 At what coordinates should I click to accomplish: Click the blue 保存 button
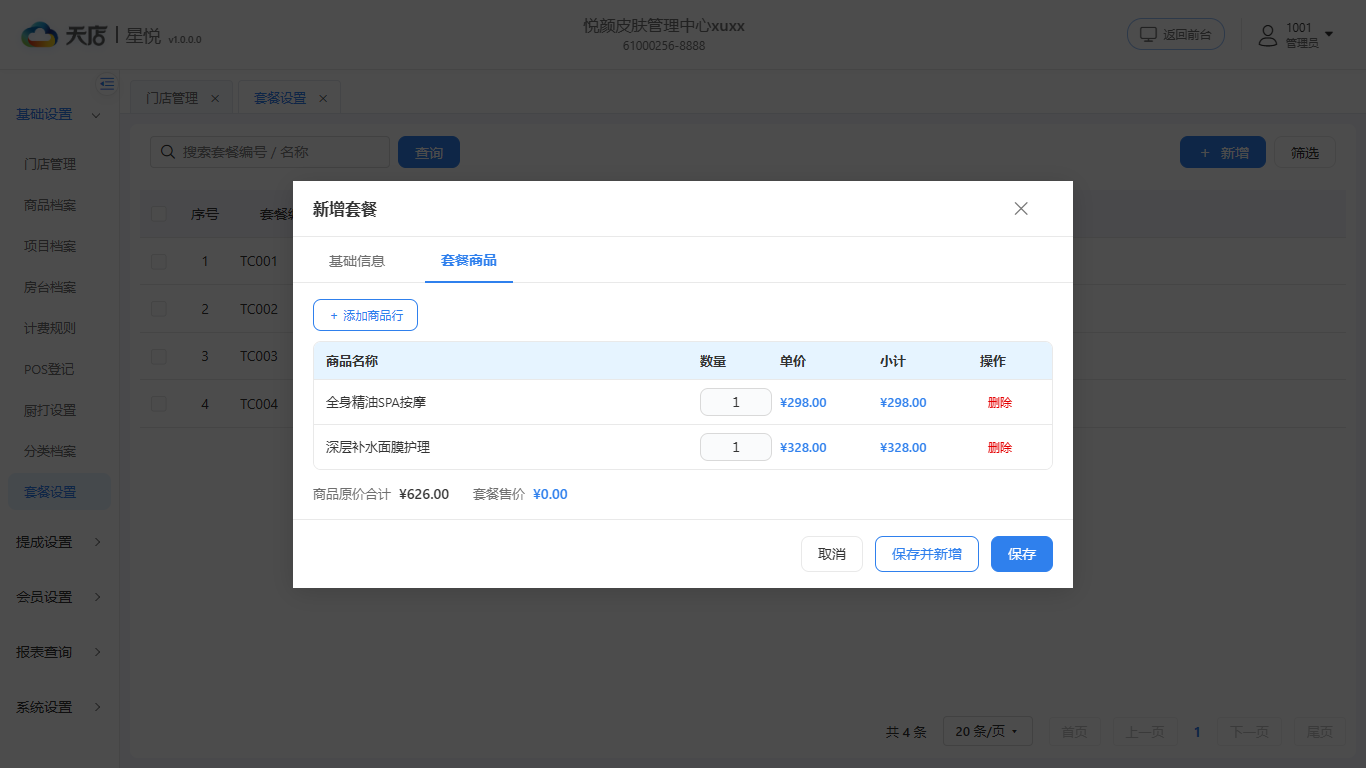coord(1022,554)
